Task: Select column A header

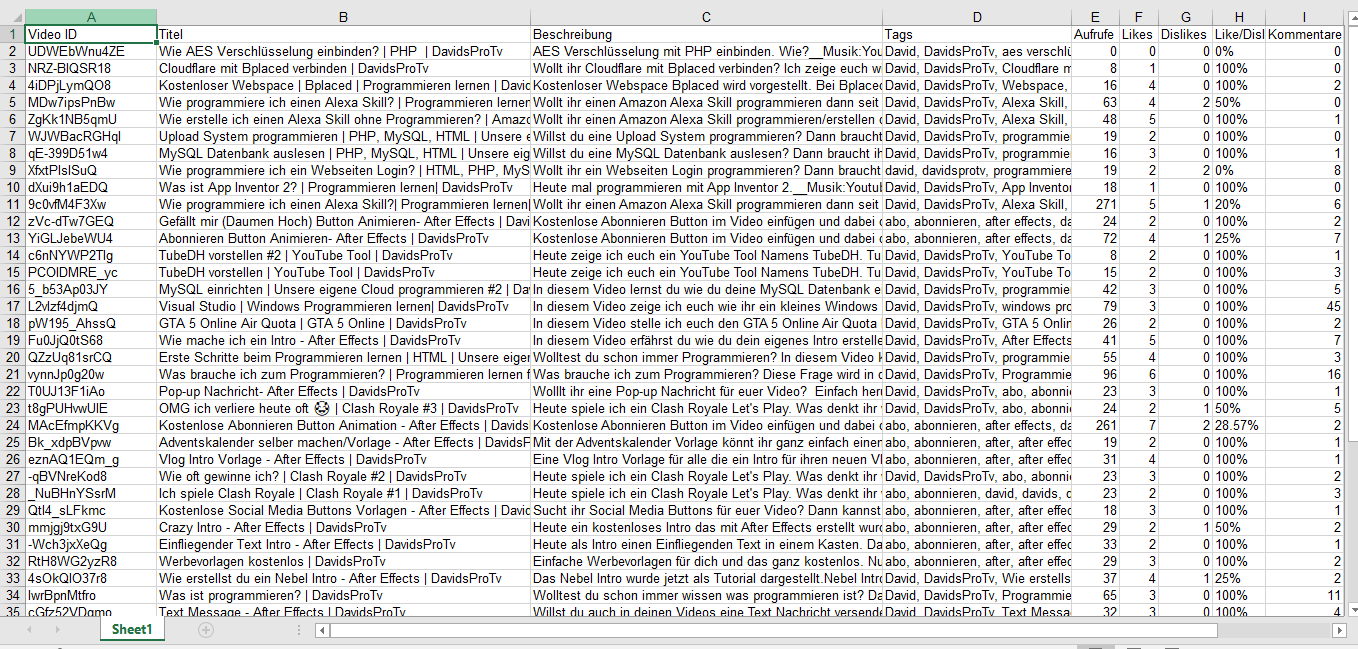Action: tap(90, 17)
